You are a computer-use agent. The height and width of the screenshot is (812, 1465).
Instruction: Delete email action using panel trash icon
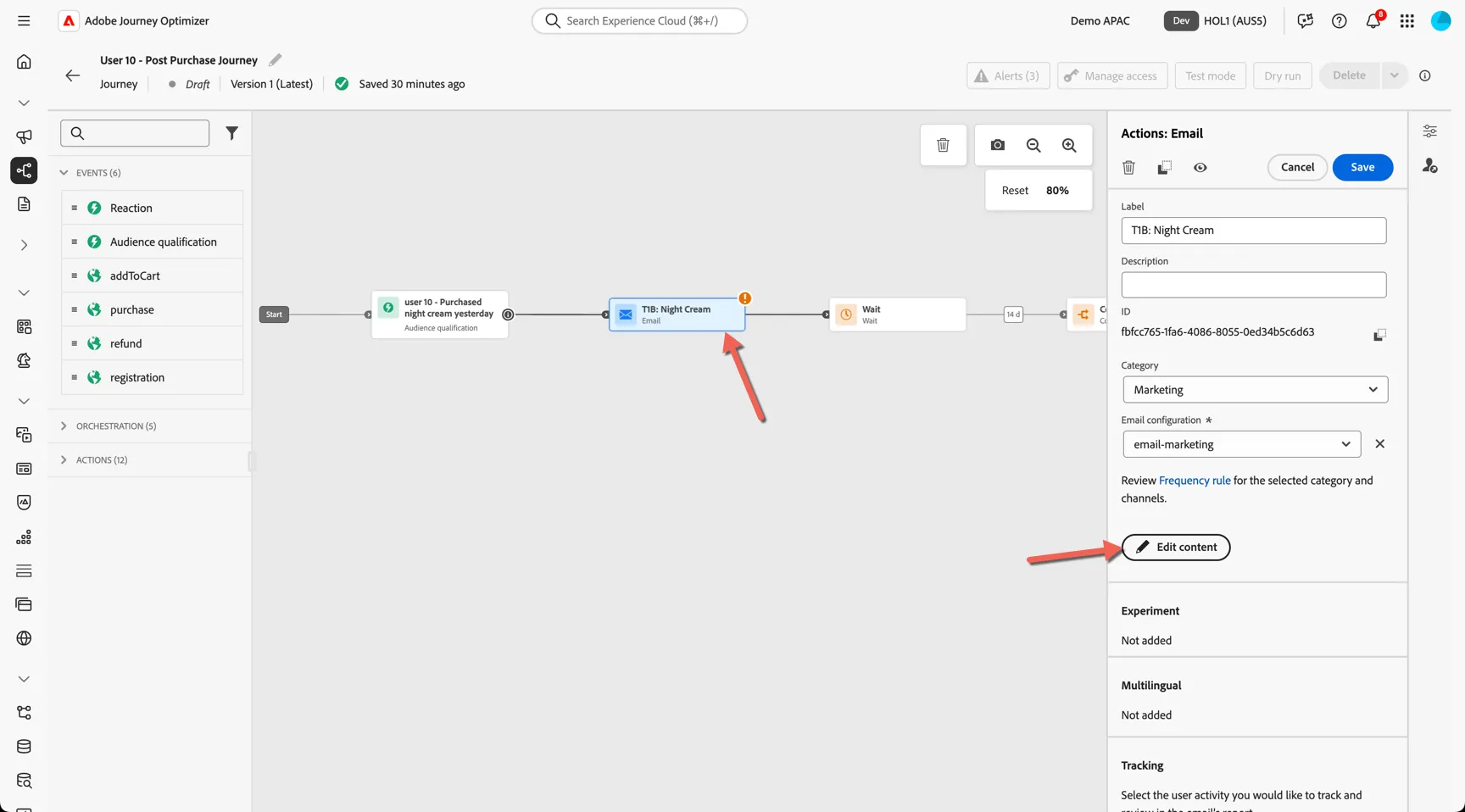1128,168
